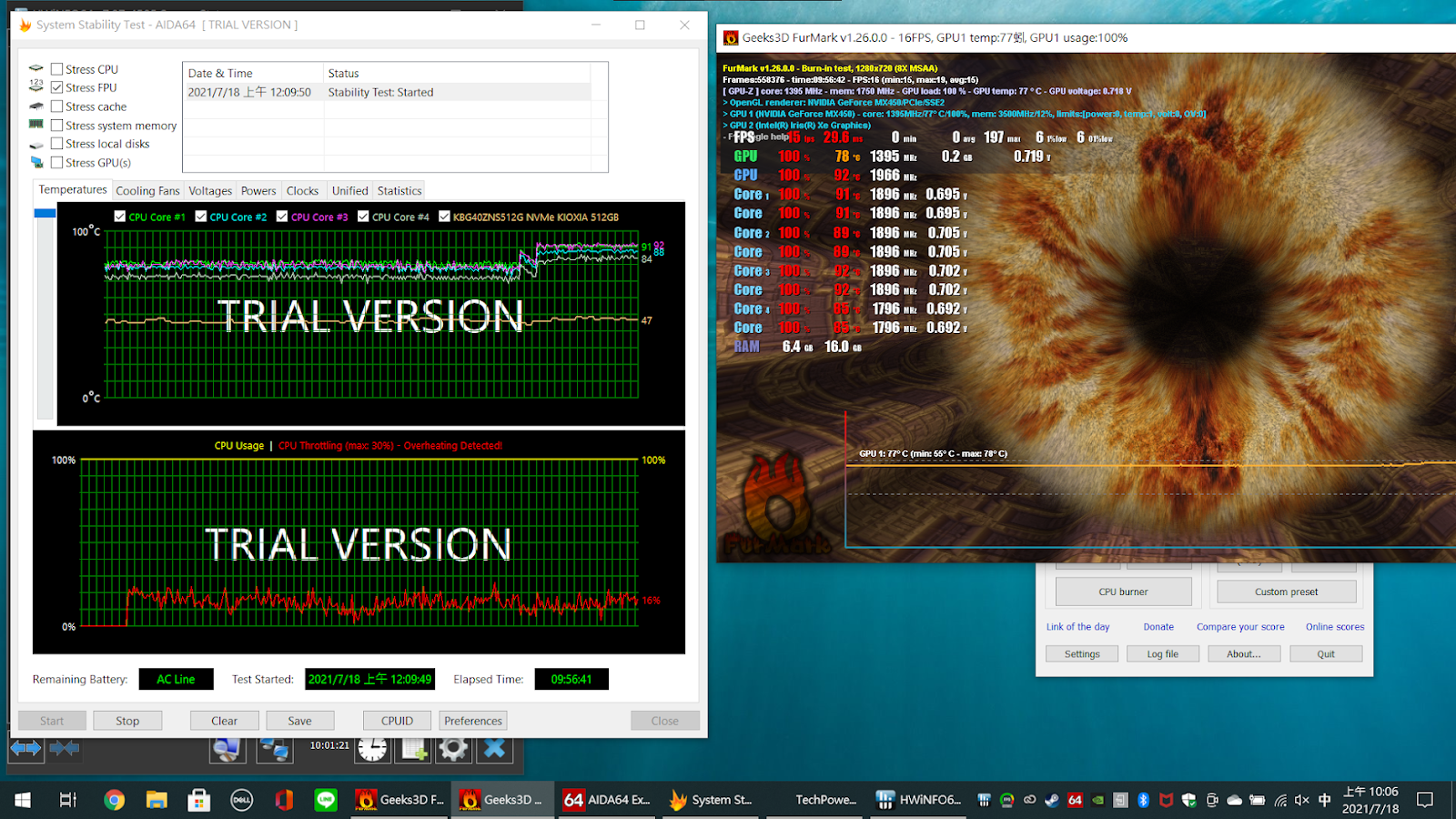
Task: Click the red AIDA64 tray icon
Action: click(1075, 800)
